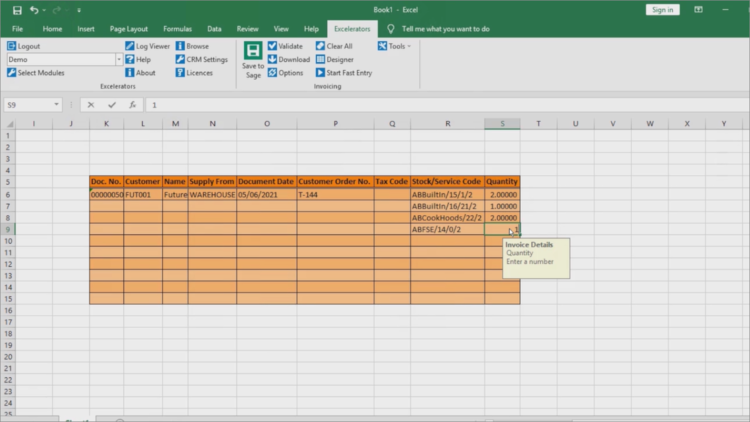Click the Name Box showing S9
The width and height of the screenshot is (750, 422).
click(29, 105)
